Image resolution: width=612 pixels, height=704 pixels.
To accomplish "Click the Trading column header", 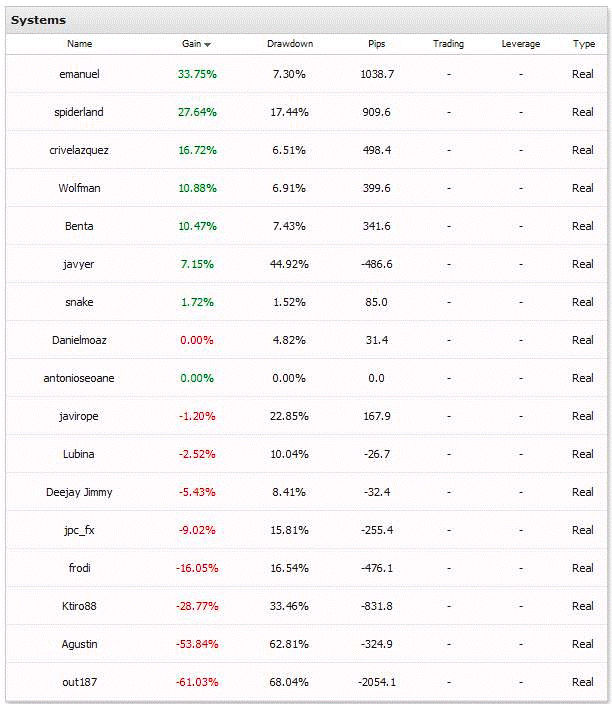I will click(448, 44).
